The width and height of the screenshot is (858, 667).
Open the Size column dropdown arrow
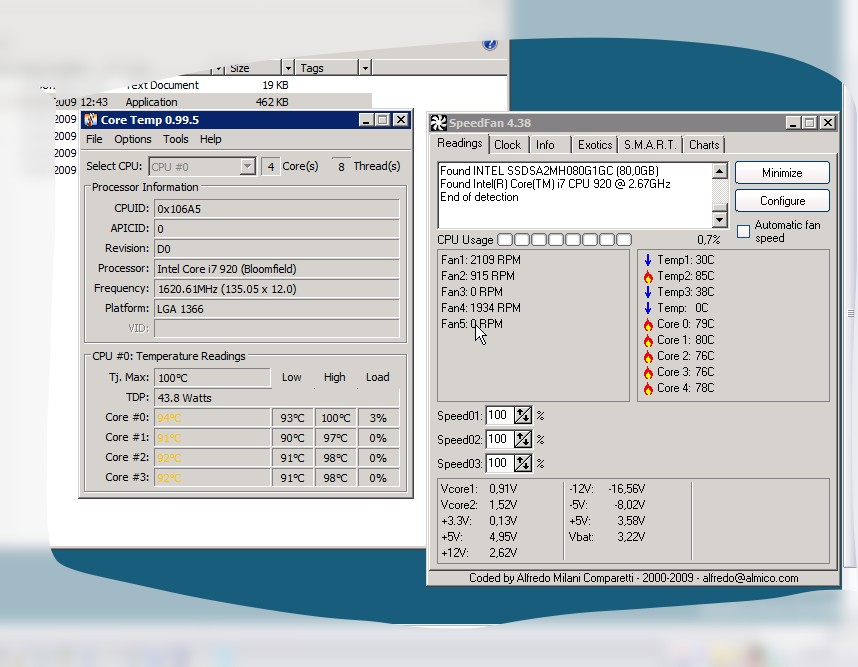[x=288, y=68]
